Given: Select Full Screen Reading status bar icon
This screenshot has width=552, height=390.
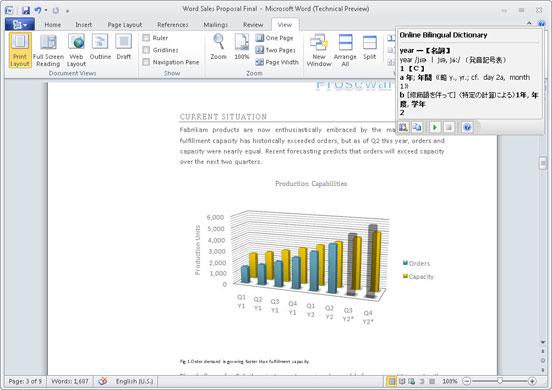Looking at the screenshot, I should tap(402, 381).
